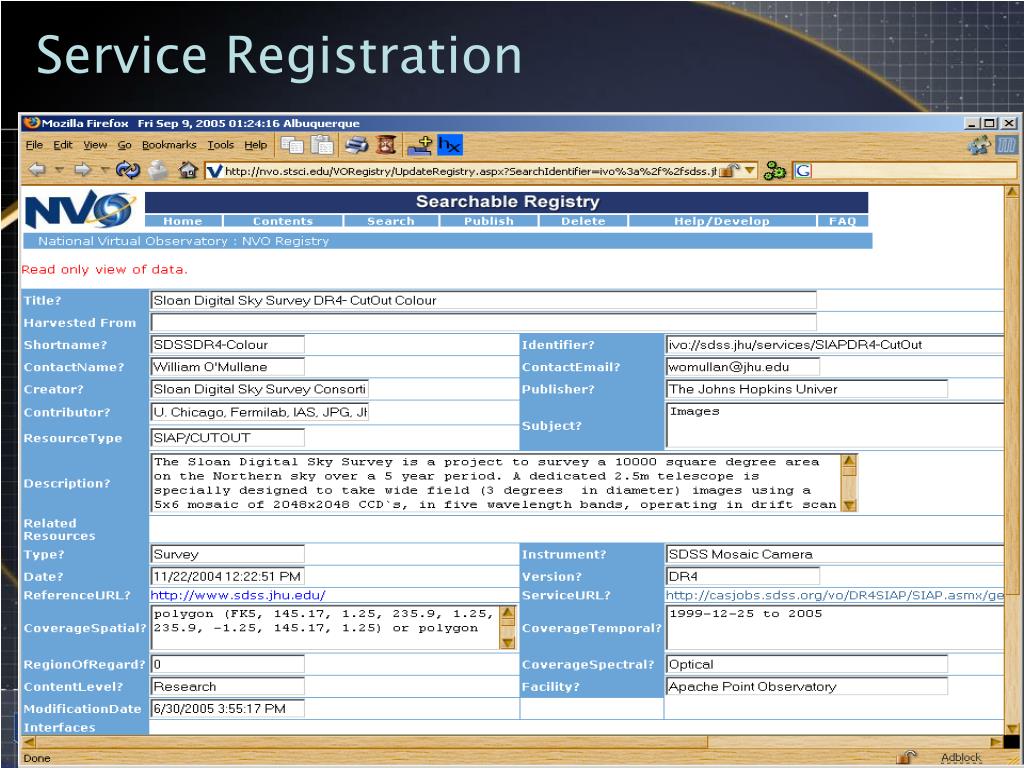Click the horizontal scrollbar right arrow
1024x768 pixels.
pos(996,742)
